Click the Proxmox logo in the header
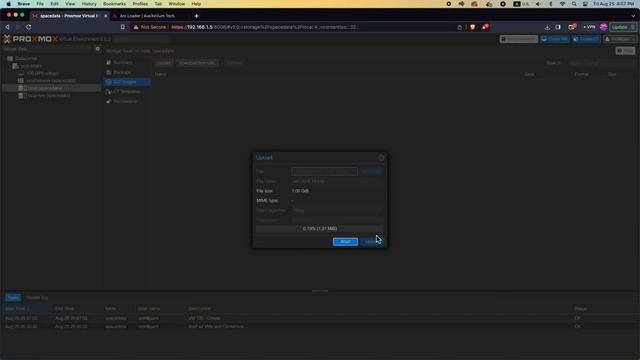Viewport: 640px width, 360px height. [x=31, y=39]
